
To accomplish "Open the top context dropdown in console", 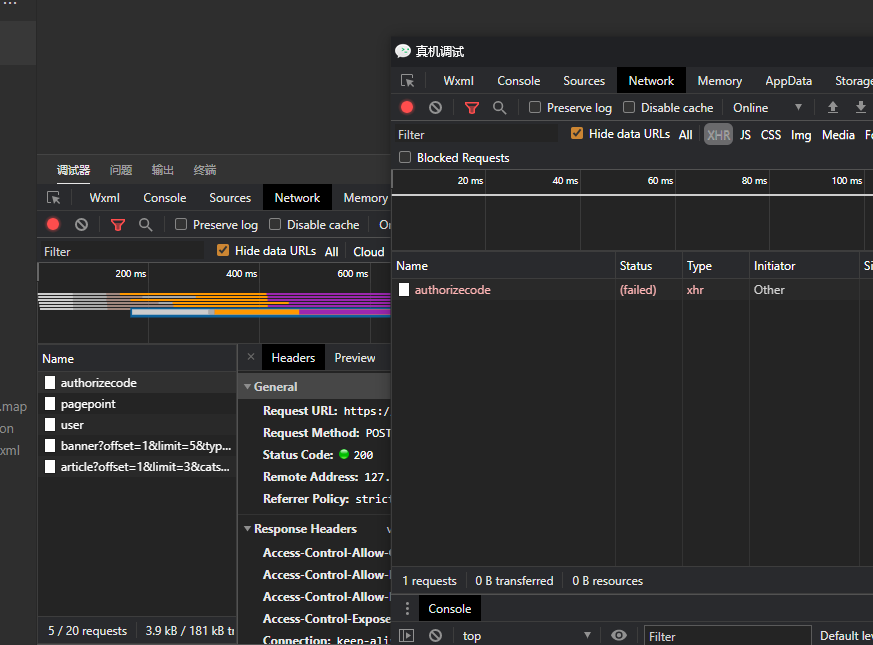I will pos(526,636).
